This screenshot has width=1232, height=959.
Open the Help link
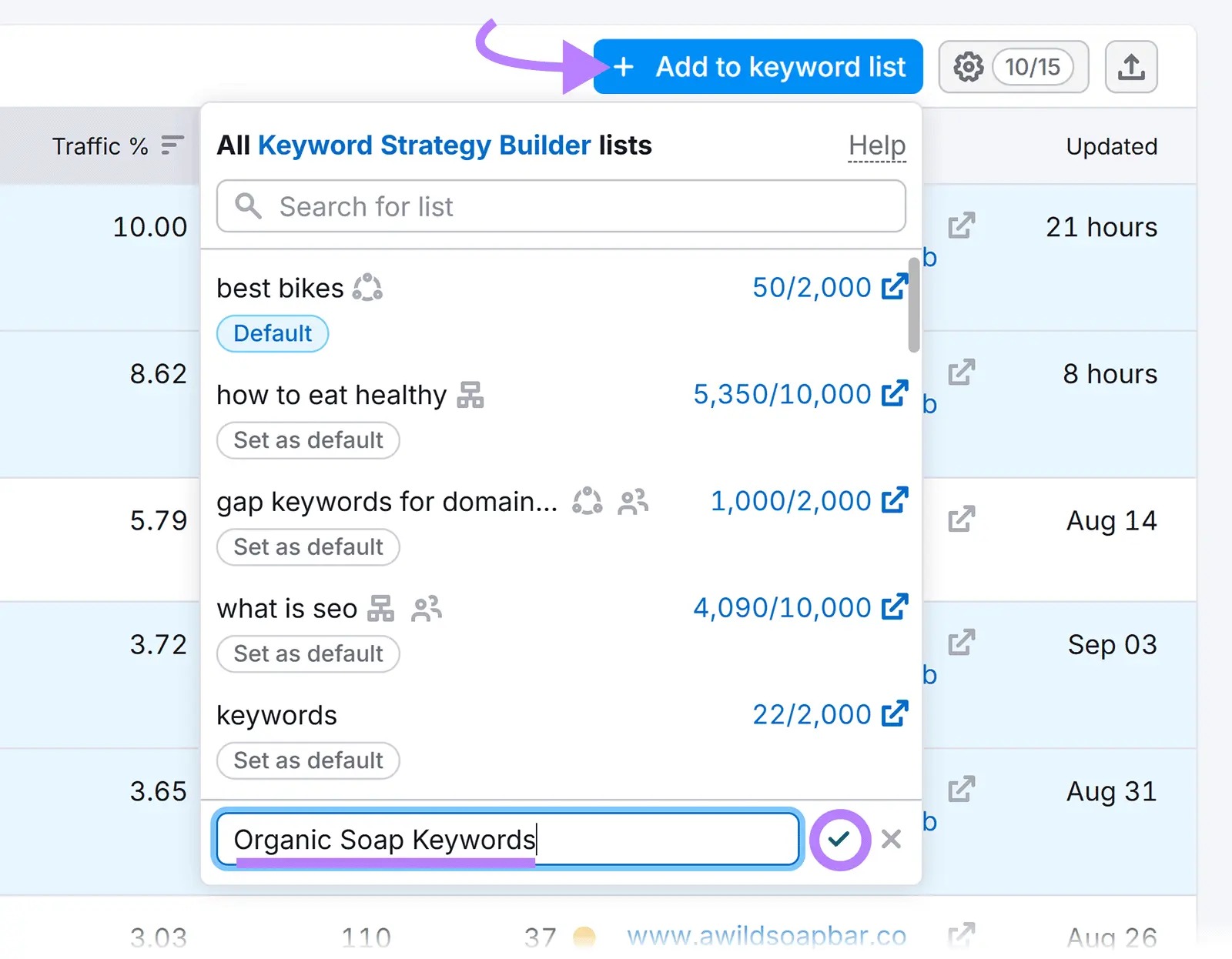(876, 145)
